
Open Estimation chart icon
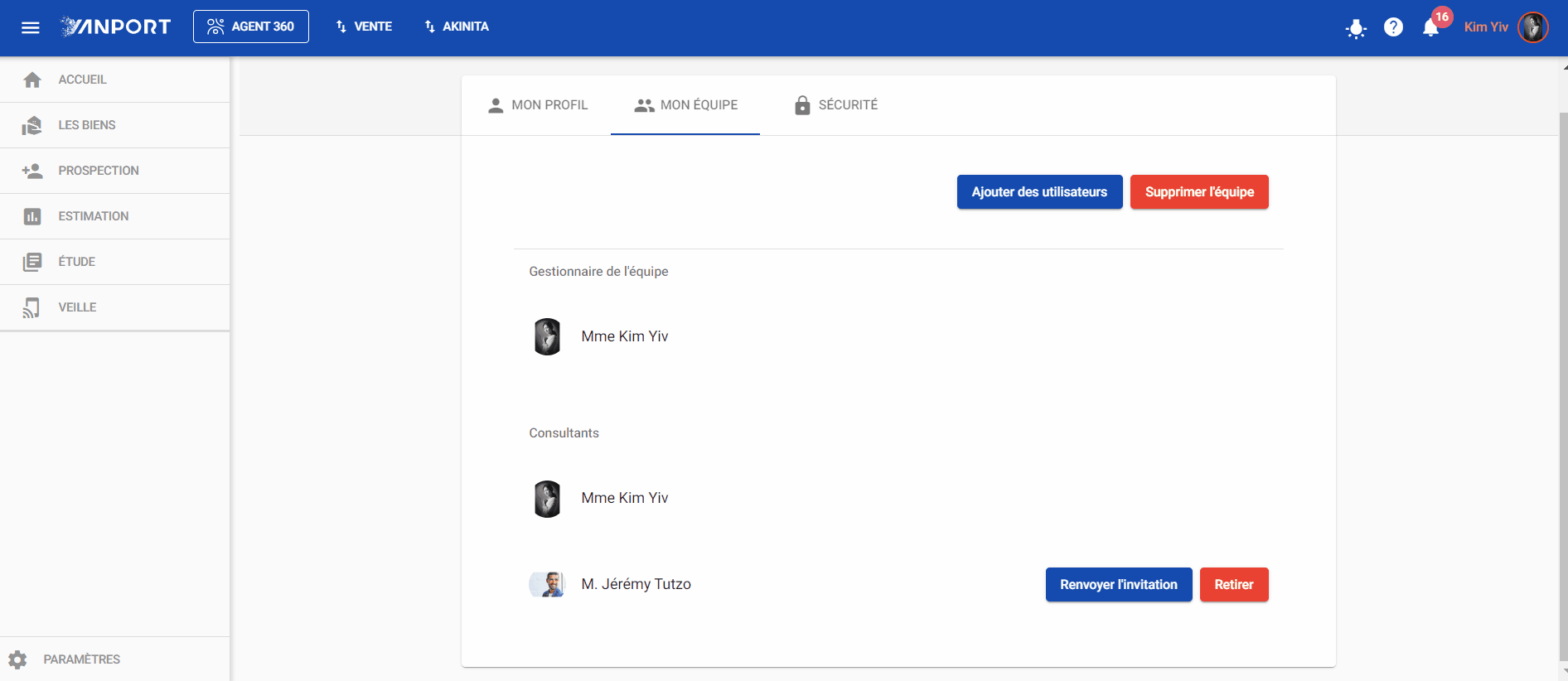[x=32, y=216]
